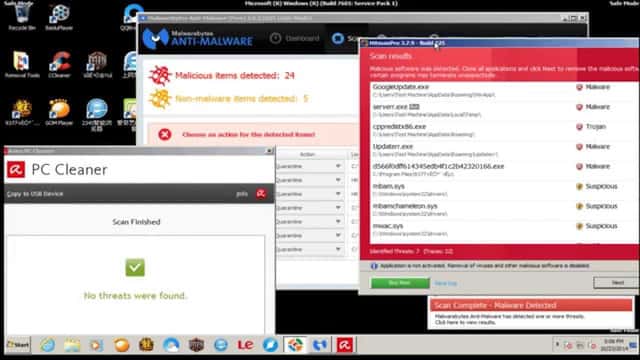640x360 pixels.
Task: Click the Scan Complete Malware Detected notification
Action: coord(531,305)
